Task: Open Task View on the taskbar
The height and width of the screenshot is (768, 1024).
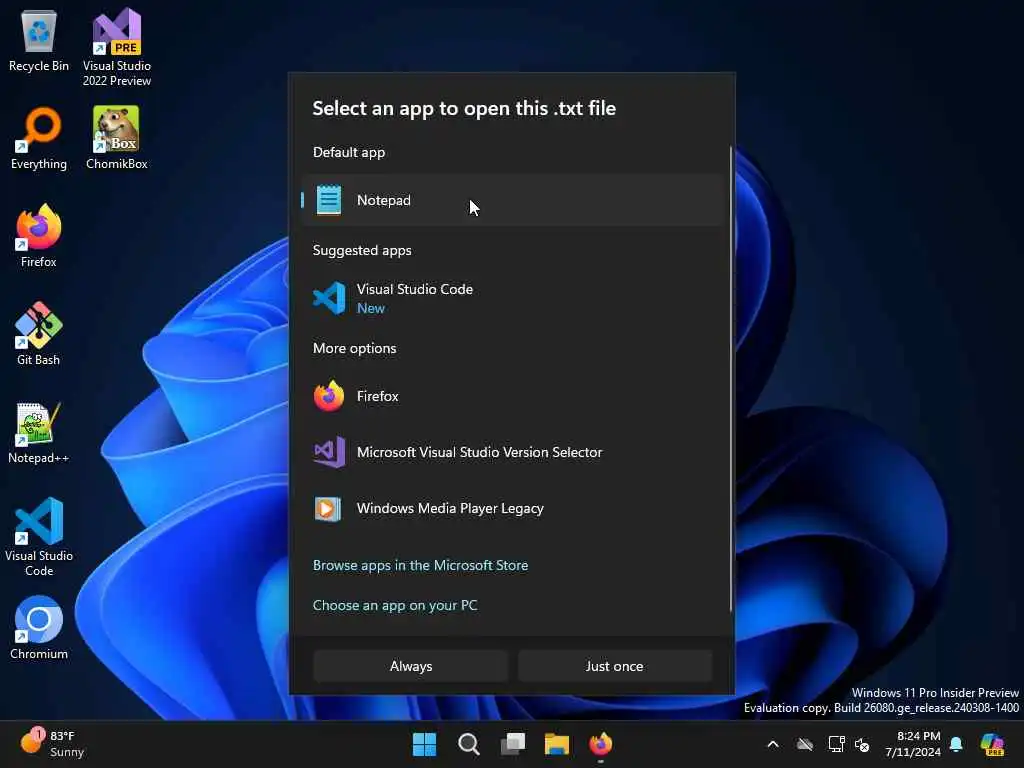Action: click(x=513, y=744)
